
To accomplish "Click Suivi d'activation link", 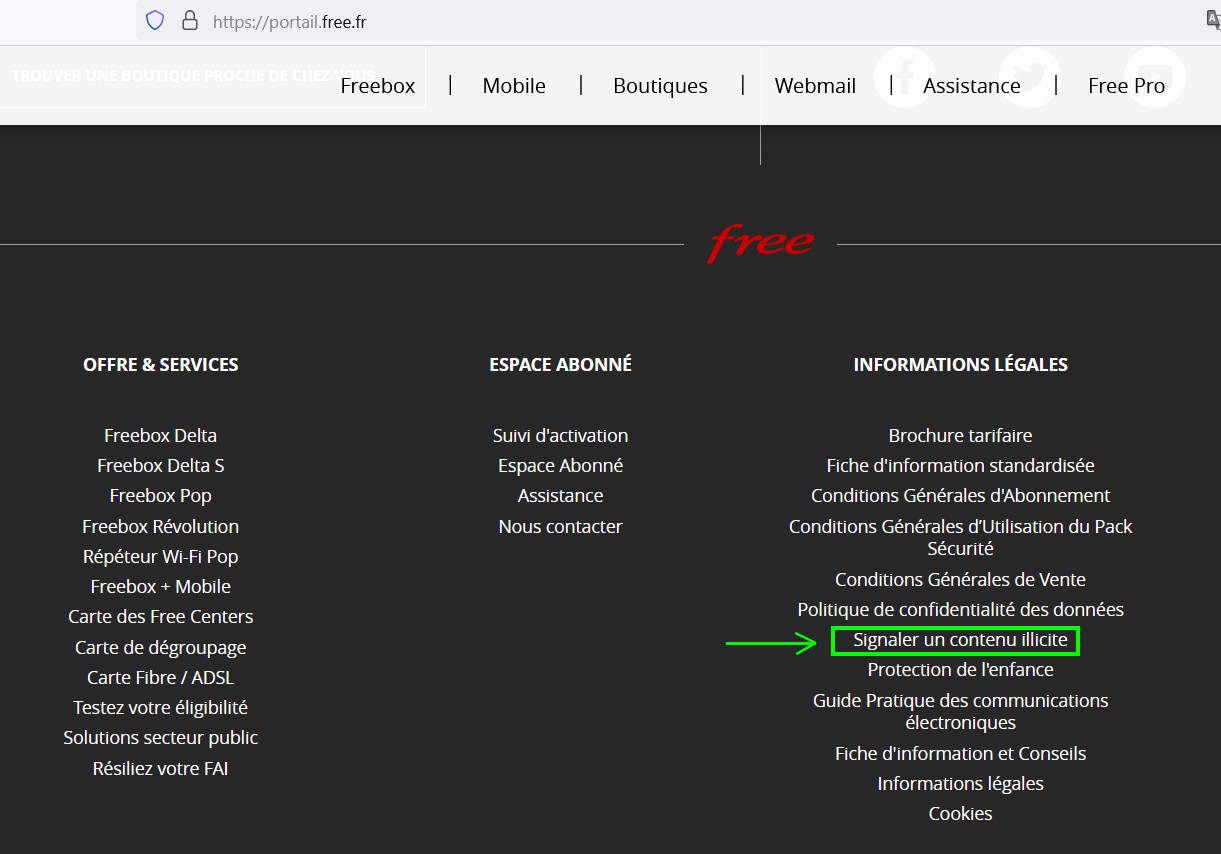I will tap(560, 436).
